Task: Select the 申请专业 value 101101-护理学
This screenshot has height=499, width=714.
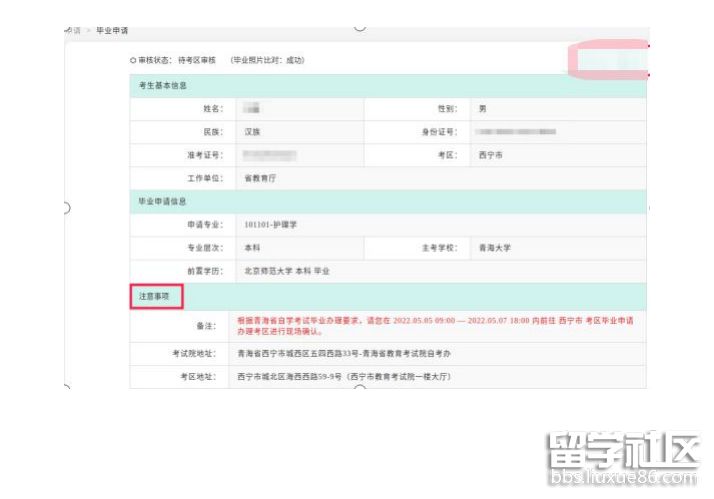Action: (x=270, y=225)
